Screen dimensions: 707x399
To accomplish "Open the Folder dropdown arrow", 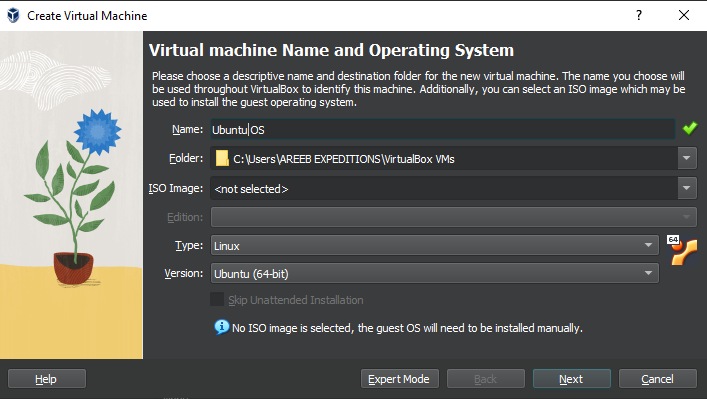I will (x=687, y=158).
